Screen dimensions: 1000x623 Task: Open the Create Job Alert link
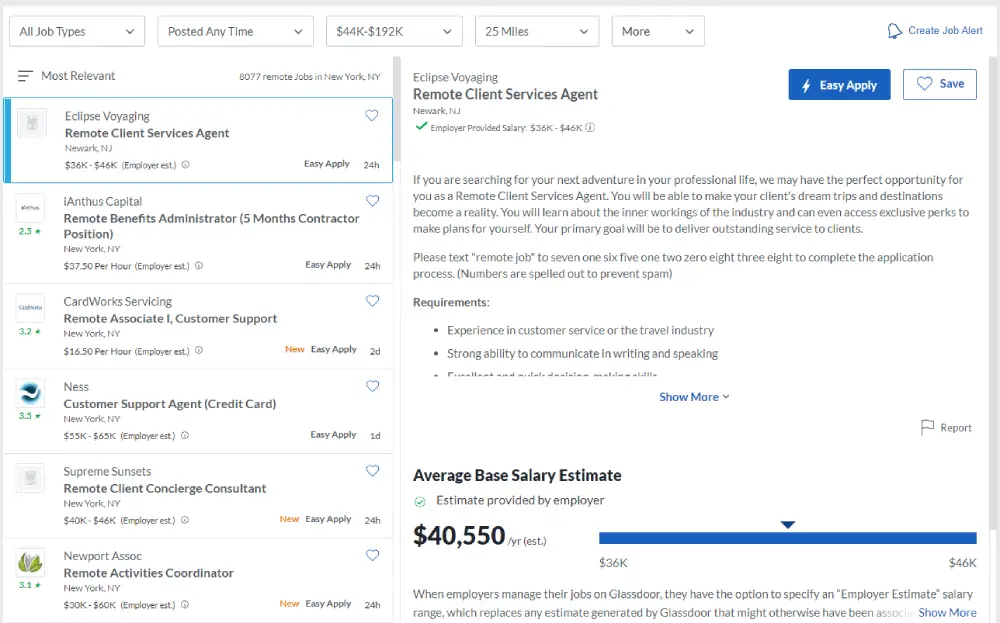(945, 31)
